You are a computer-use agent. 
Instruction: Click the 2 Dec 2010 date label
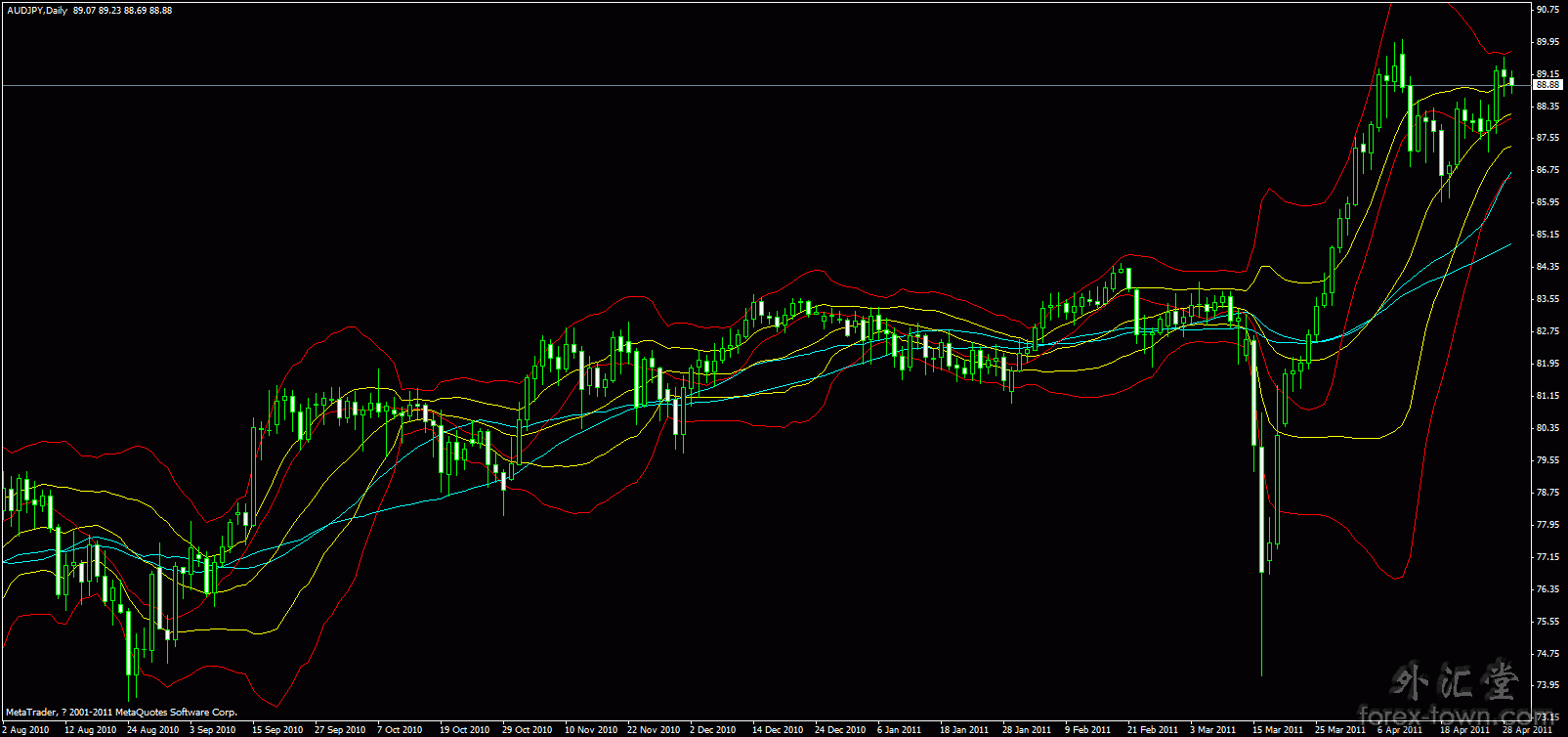coord(713,729)
